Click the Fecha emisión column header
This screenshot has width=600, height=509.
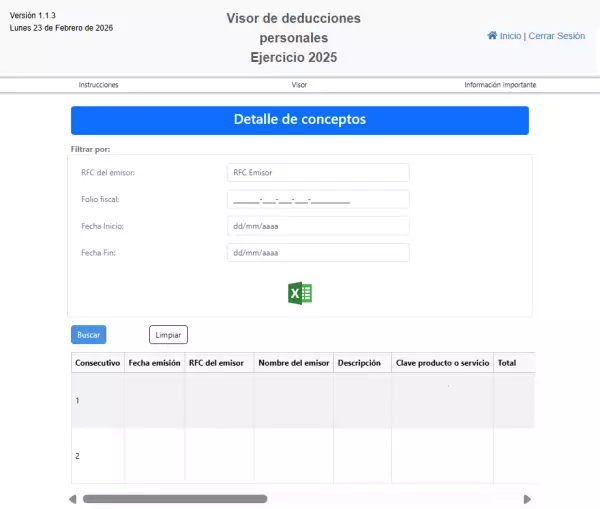tap(154, 363)
